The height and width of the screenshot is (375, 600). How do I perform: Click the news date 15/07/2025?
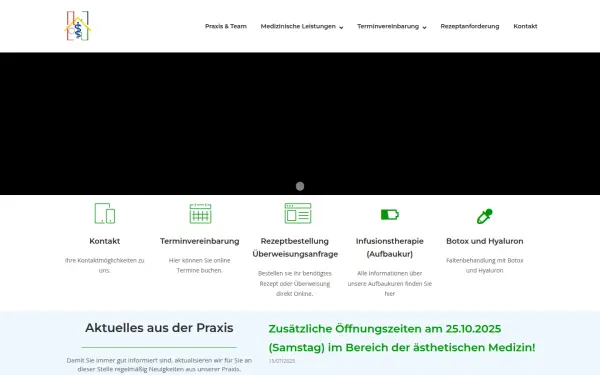coord(282,361)
